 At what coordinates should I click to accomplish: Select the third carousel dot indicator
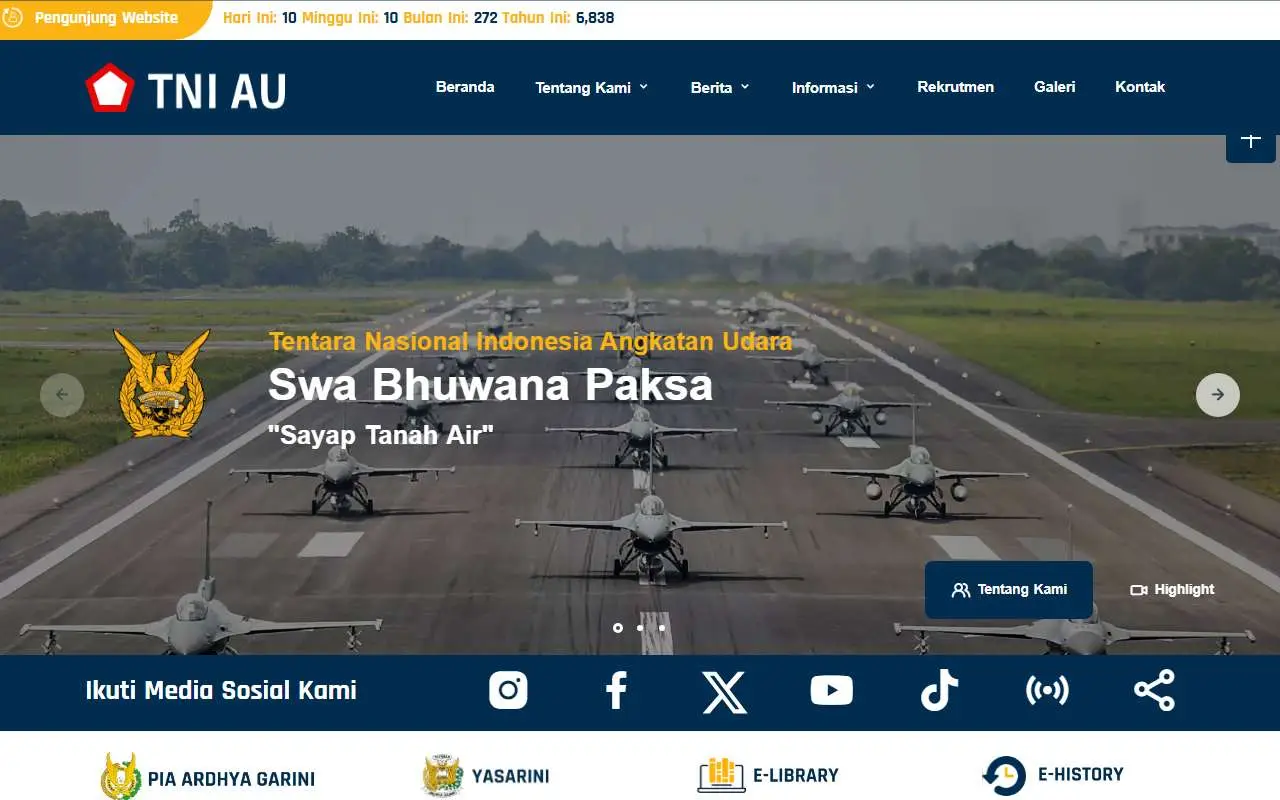click(x=662, y=628)
